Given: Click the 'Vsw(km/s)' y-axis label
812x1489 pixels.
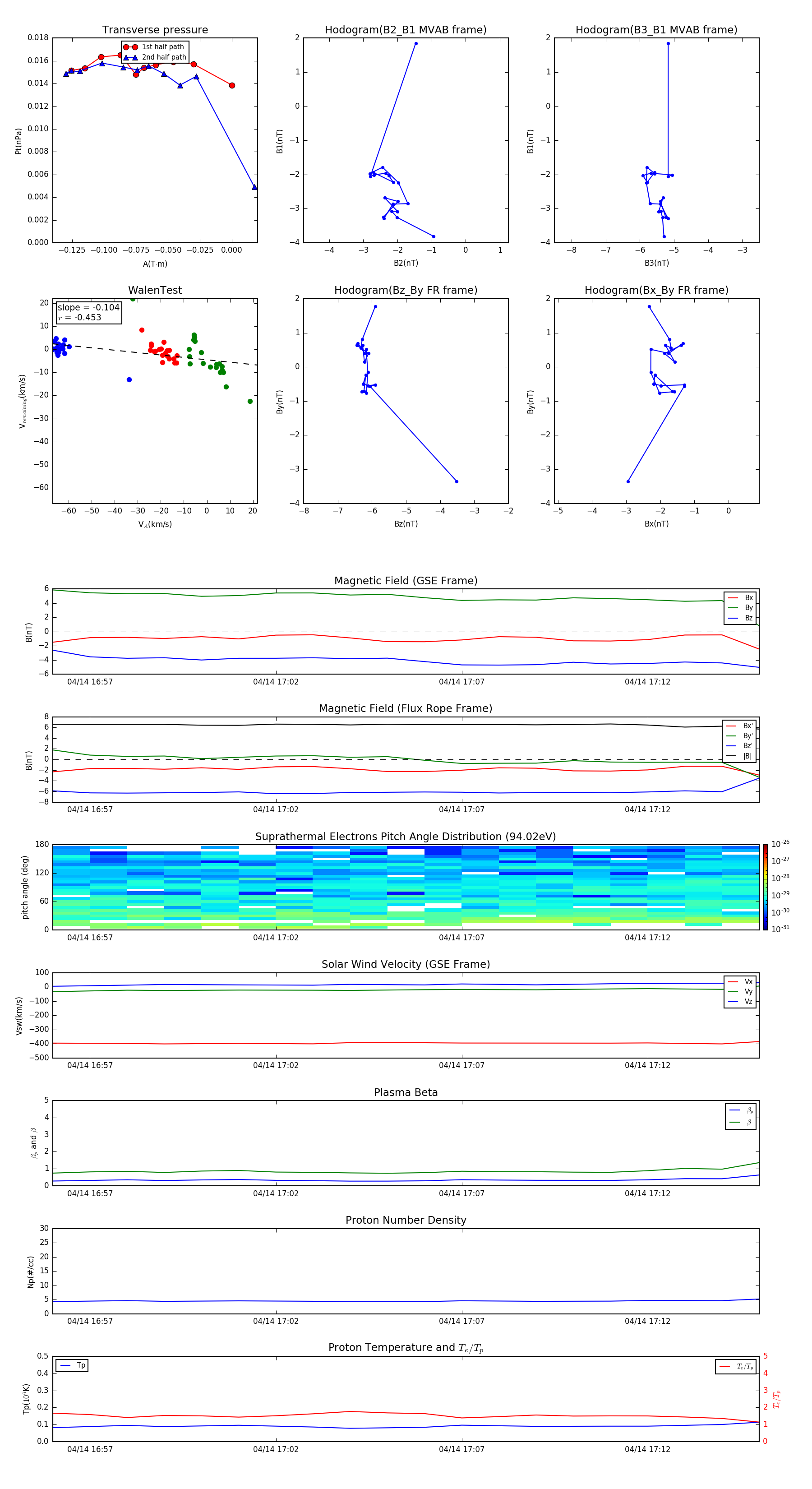Looking at the screenshot, I should 18,1016.
